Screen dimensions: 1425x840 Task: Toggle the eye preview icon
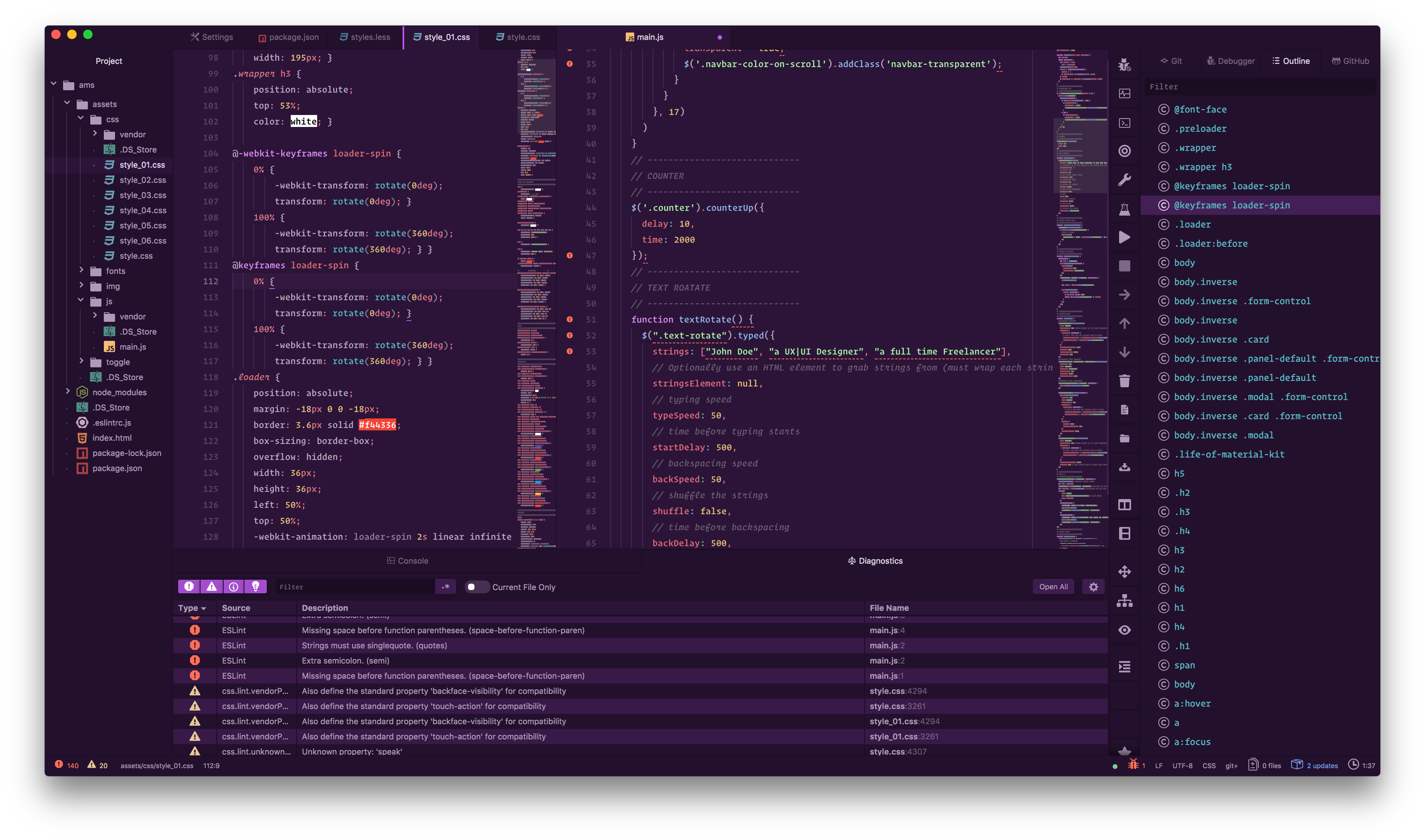click(x=1124, y=630)
